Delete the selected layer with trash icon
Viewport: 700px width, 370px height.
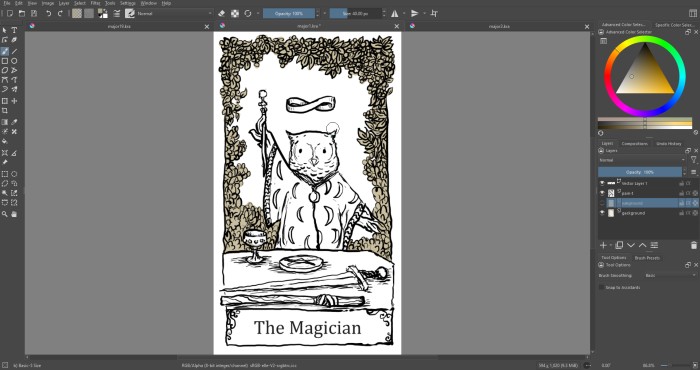[693, 245]
